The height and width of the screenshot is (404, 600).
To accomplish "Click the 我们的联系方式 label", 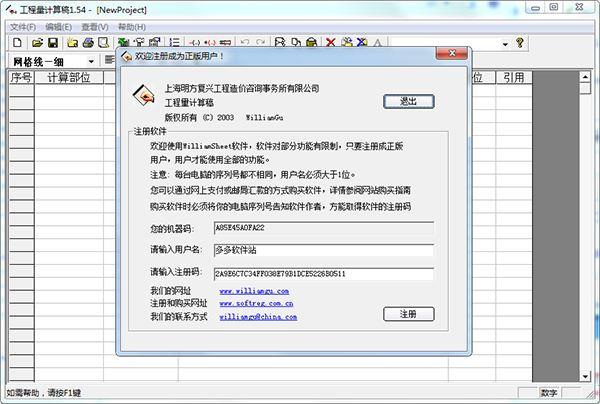I will click(179, 317).
